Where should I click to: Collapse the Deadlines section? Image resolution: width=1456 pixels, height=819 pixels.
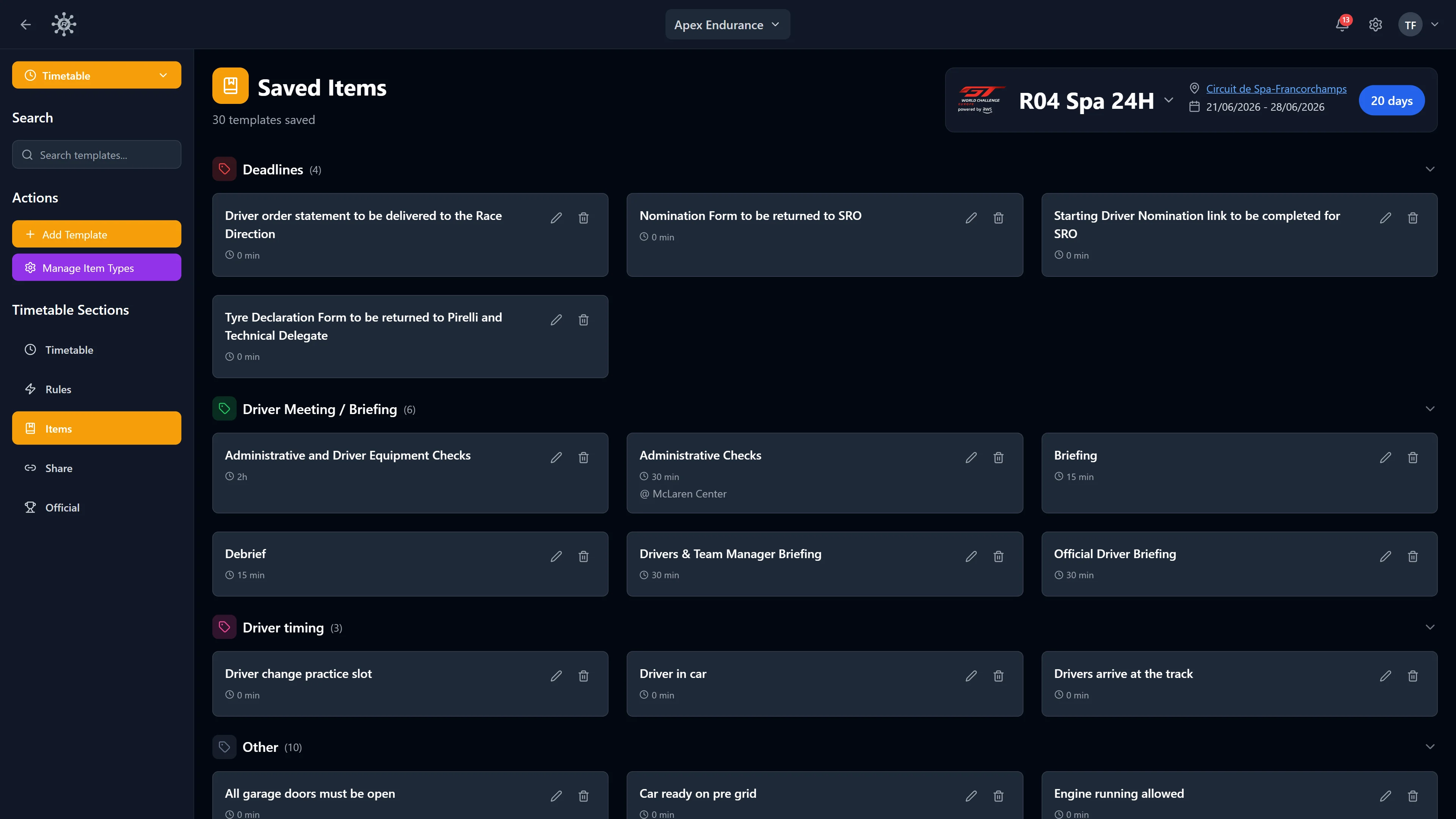(x=1430, y=169)
